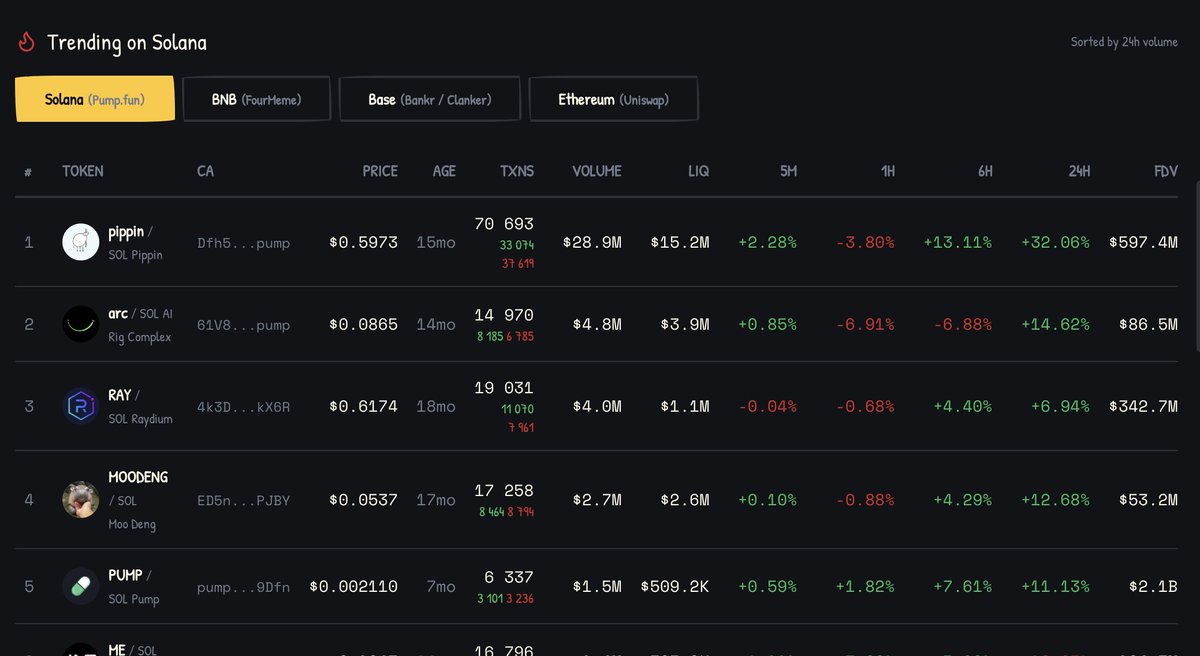Click the vertical scrollbar on the right

click(x=1196, y=300)
